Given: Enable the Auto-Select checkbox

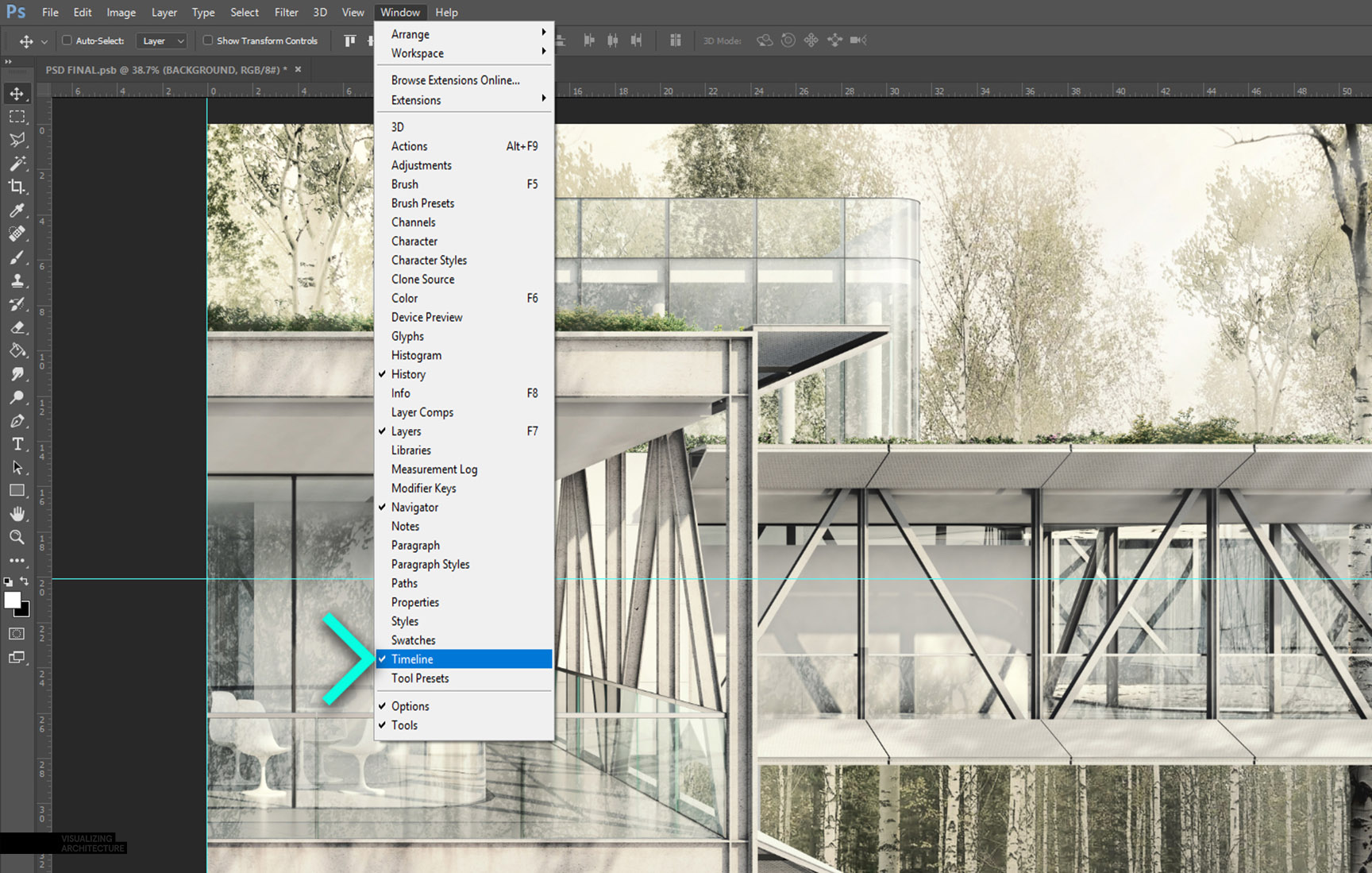Looking at the screenshot, I should point(67,41).
